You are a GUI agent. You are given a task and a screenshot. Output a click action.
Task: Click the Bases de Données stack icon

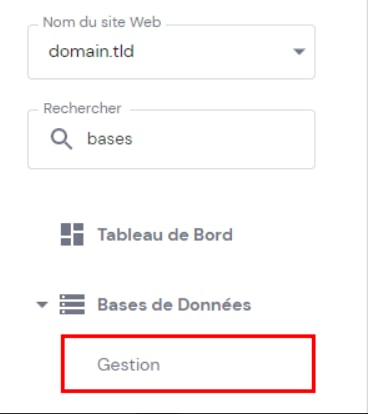(x=72, y=304)
